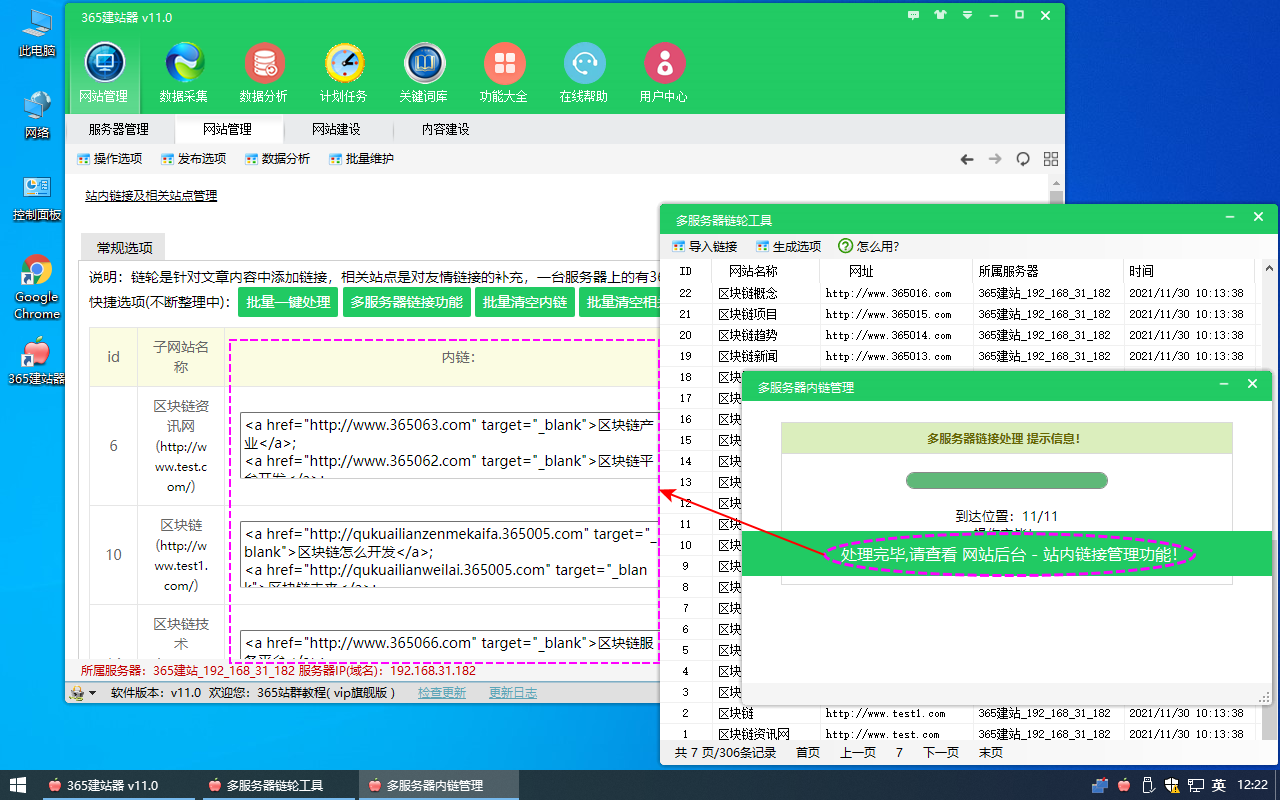Open the 用户中心 module icon
Screen dimensions: 1280x800
[664, 73]
